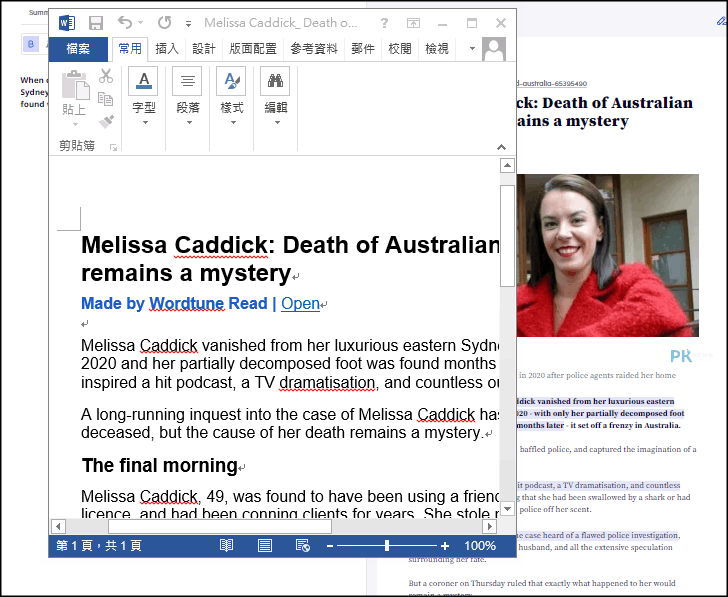Undo the last action in Word
The image size is (728, 597).
tap(125, 22)
